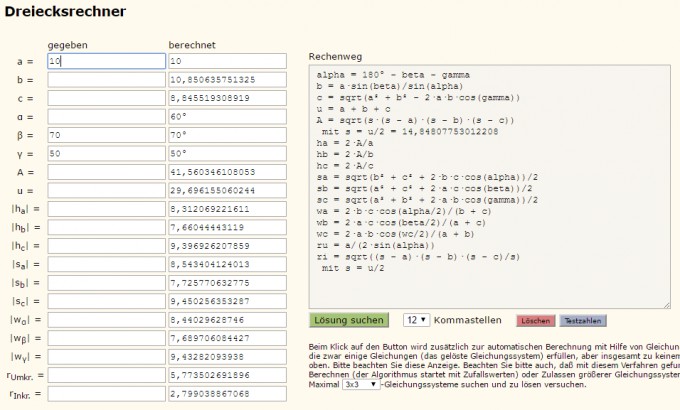Select the given input field for perimeter u
This screenshot has width=680, height=410.
106,190
